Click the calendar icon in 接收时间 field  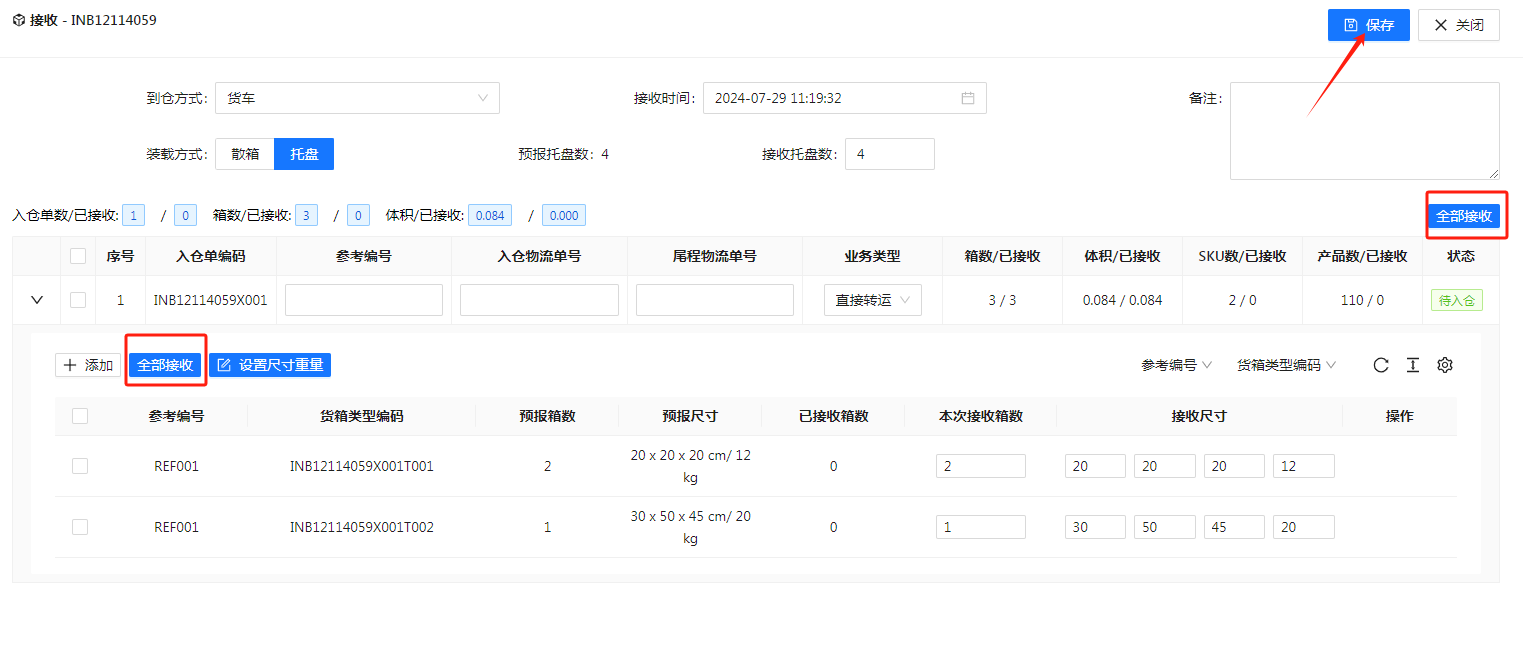click(968, 98)
